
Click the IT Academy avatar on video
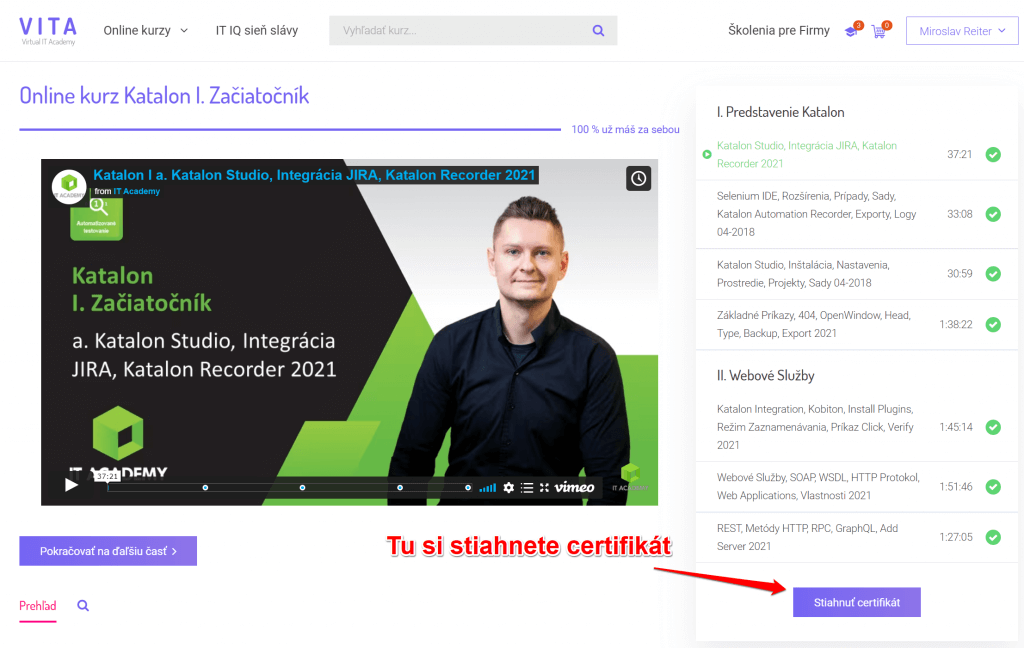click(x=69, y=187)
